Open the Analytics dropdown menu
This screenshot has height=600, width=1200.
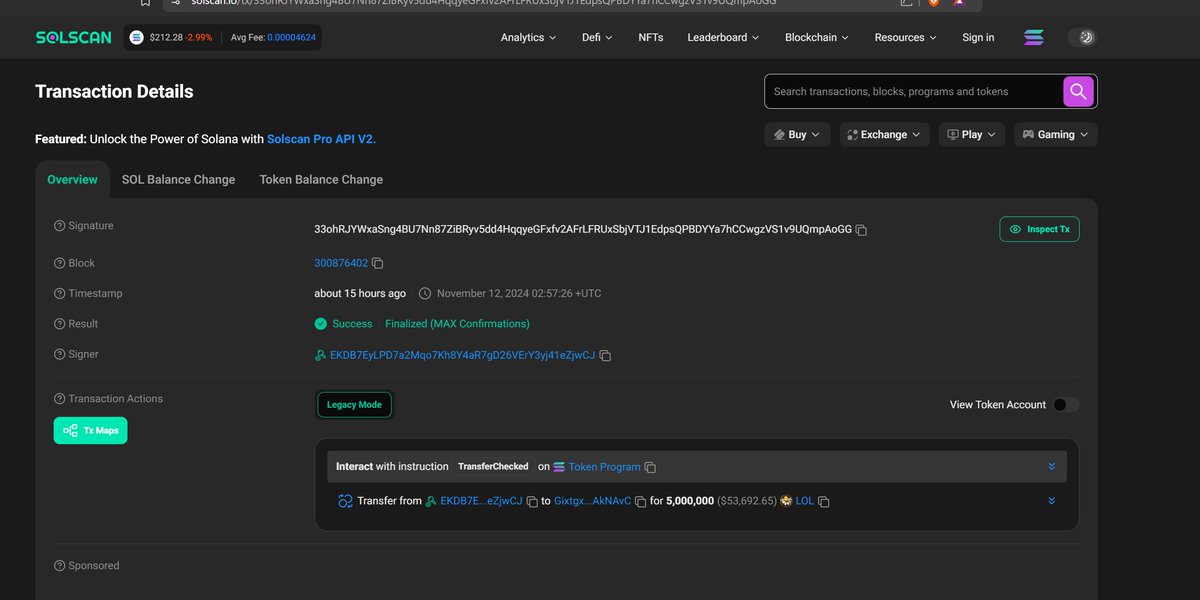click(x=529, y=38)
